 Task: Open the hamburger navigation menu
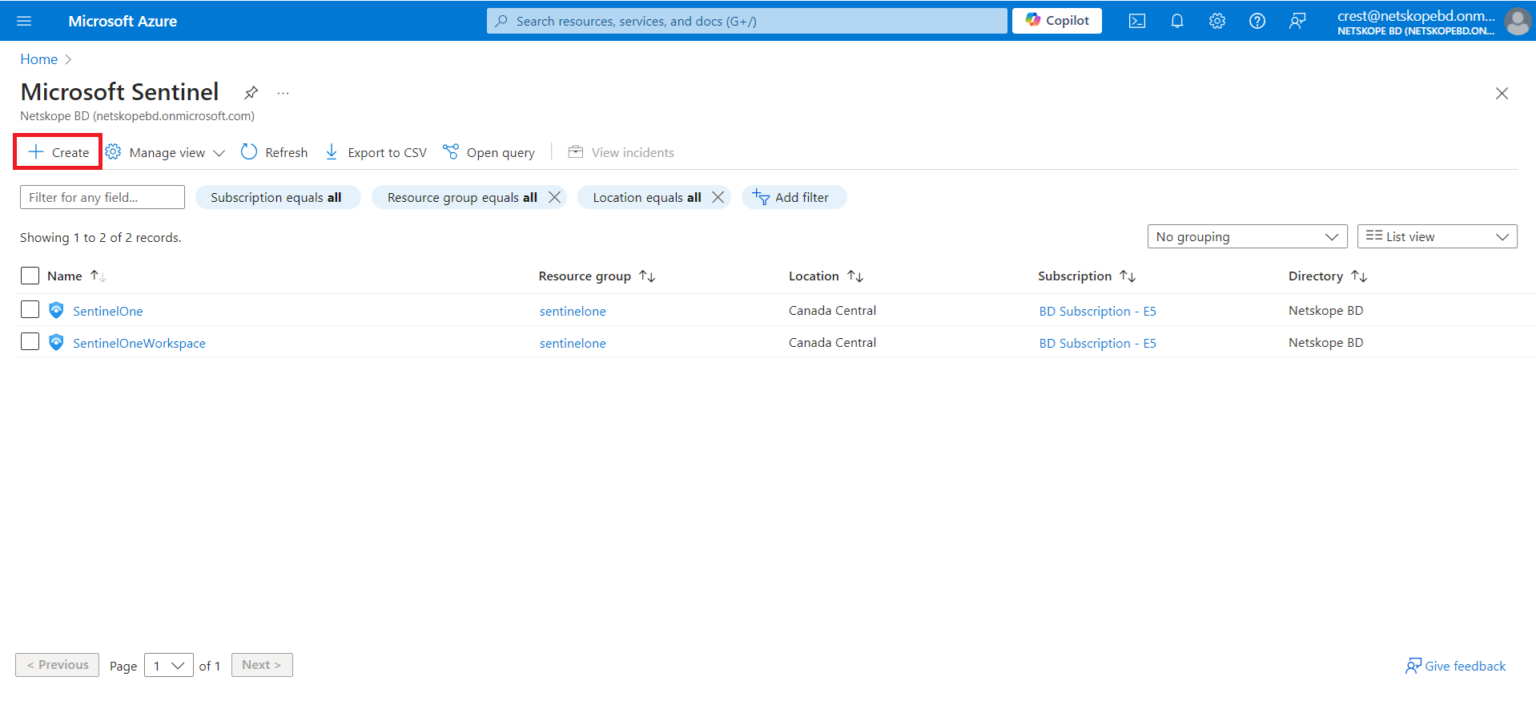pos(24,20)
